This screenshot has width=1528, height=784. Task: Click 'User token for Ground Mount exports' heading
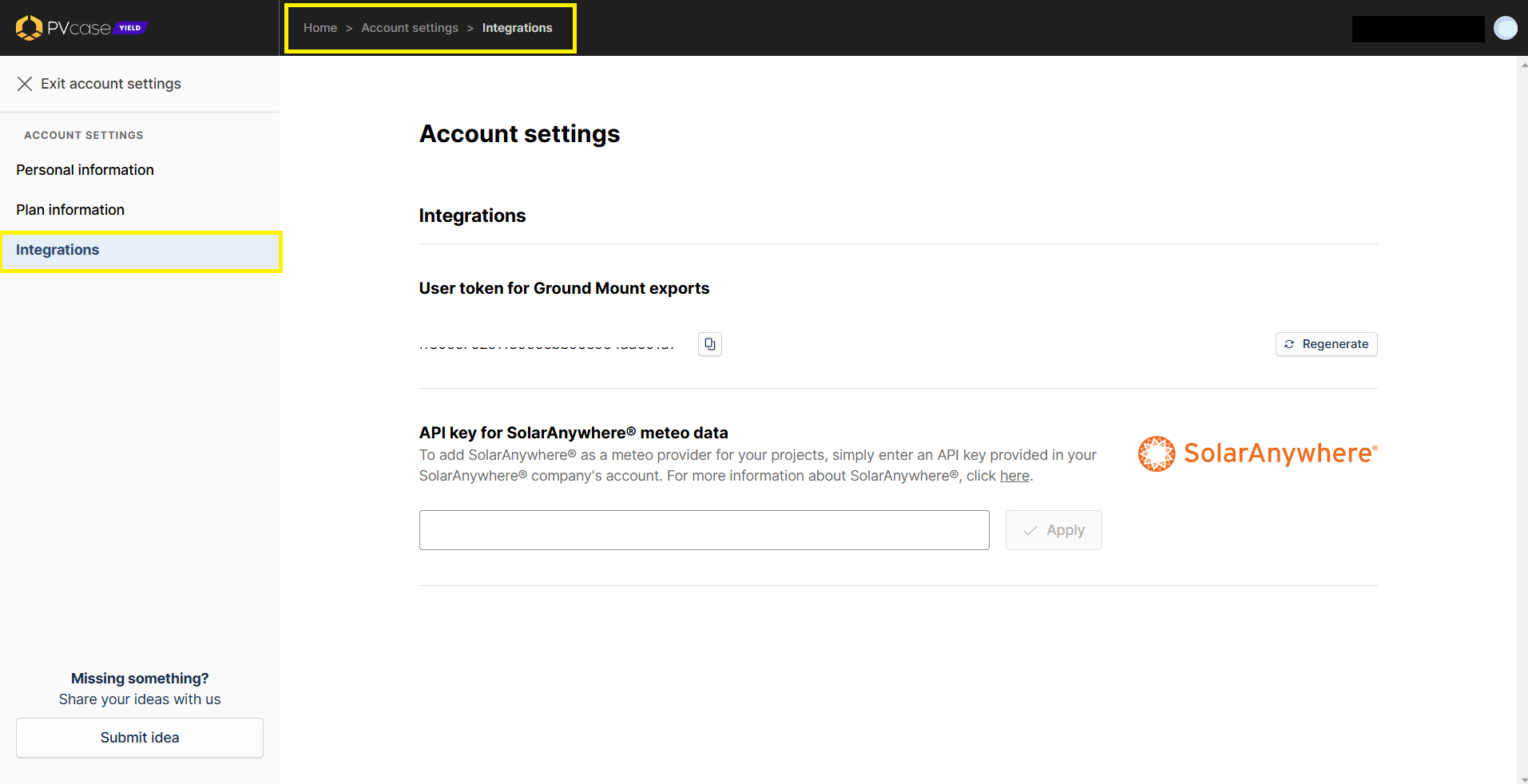pos(564,288)
